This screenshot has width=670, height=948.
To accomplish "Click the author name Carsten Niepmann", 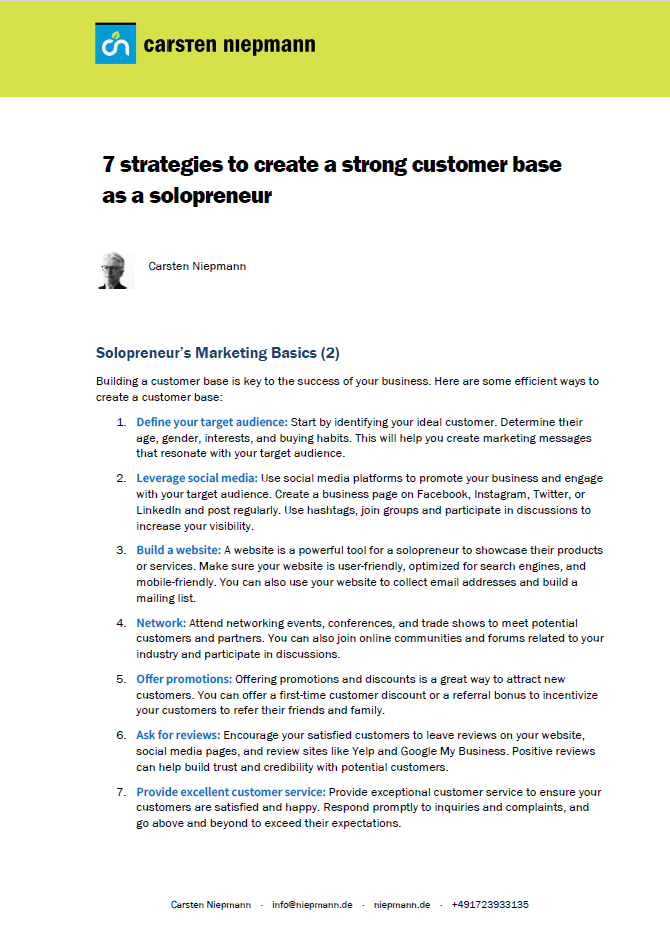I will point(197,266).
